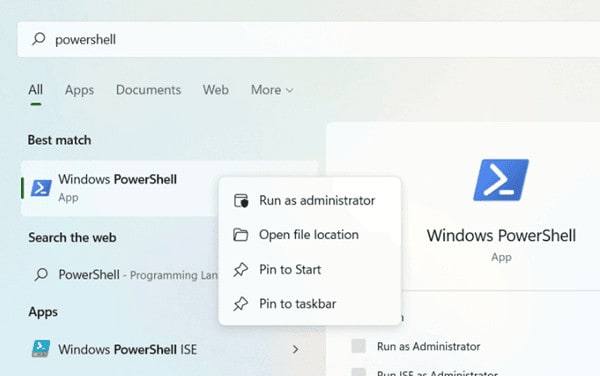Expand Windows PowerShell ISE chevron arrow
The width and height of the screenshot is (600, 376).
pyautogui.click(x=295, y=349)
